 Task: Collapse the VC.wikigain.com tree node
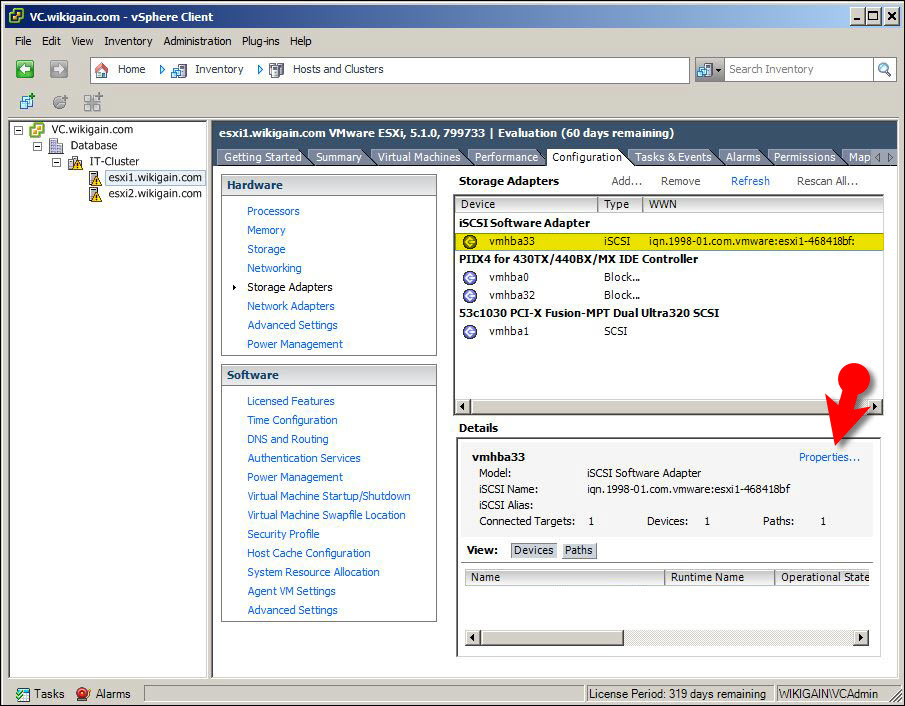18,130
